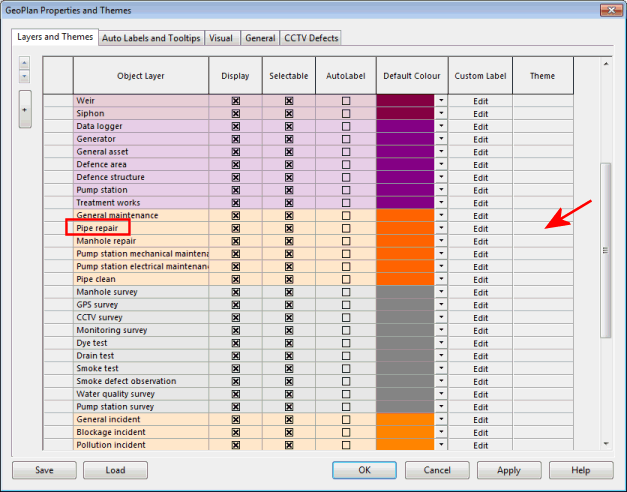
Task: Enable AutoLabel for Data logger
Action: pos(346,126)
